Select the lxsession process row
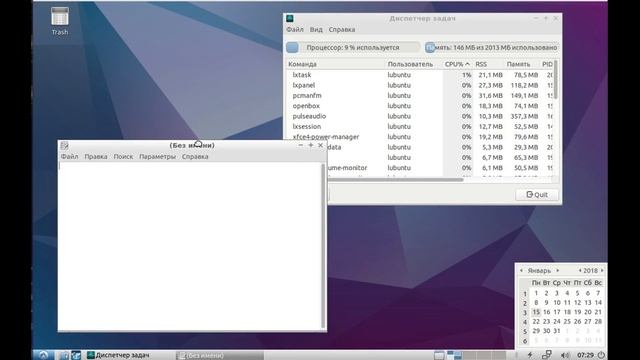This screenshot has width=640, height=360. (x=420, y=127)
